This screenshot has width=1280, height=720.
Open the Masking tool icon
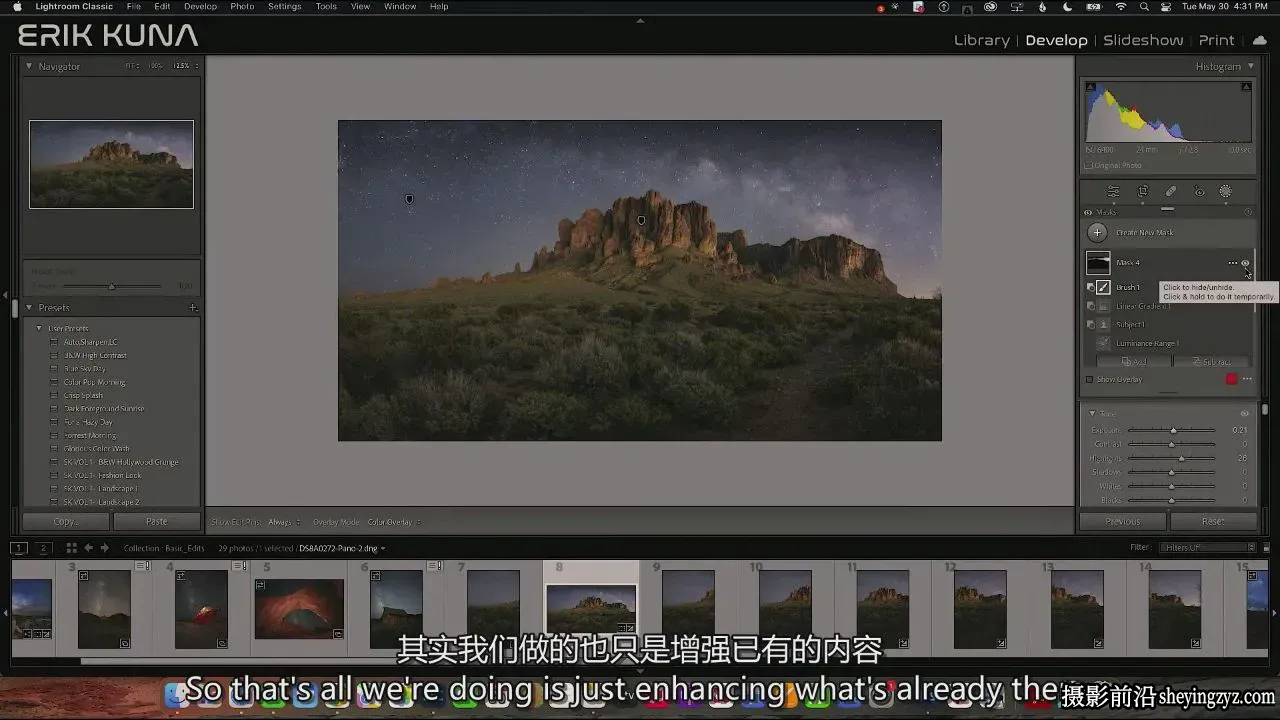point(1225,191)
